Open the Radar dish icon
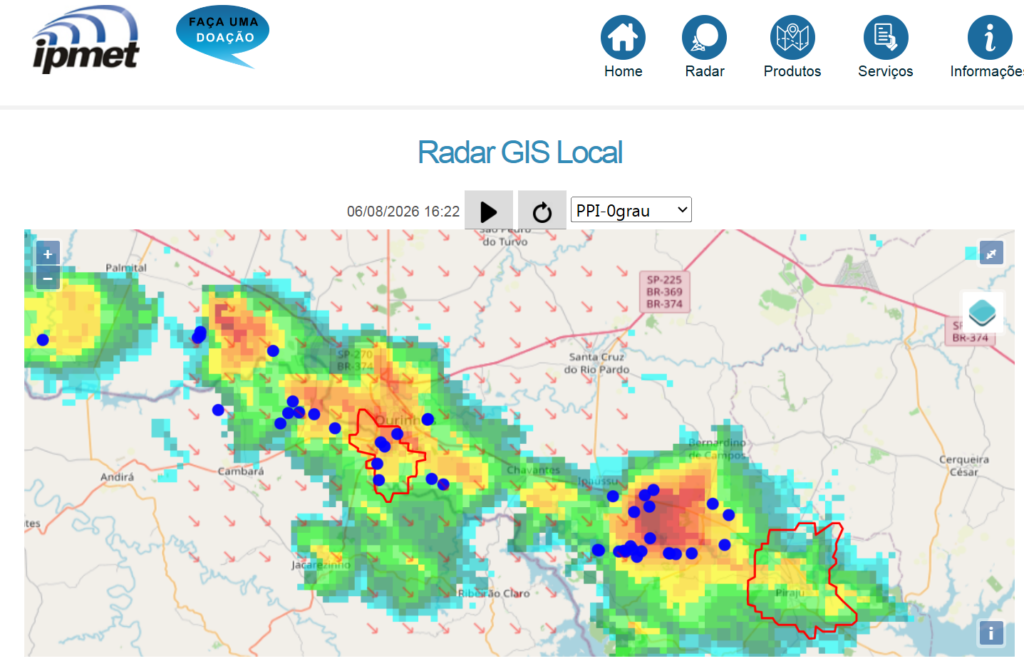The image size is (1024, 666). 704,37
